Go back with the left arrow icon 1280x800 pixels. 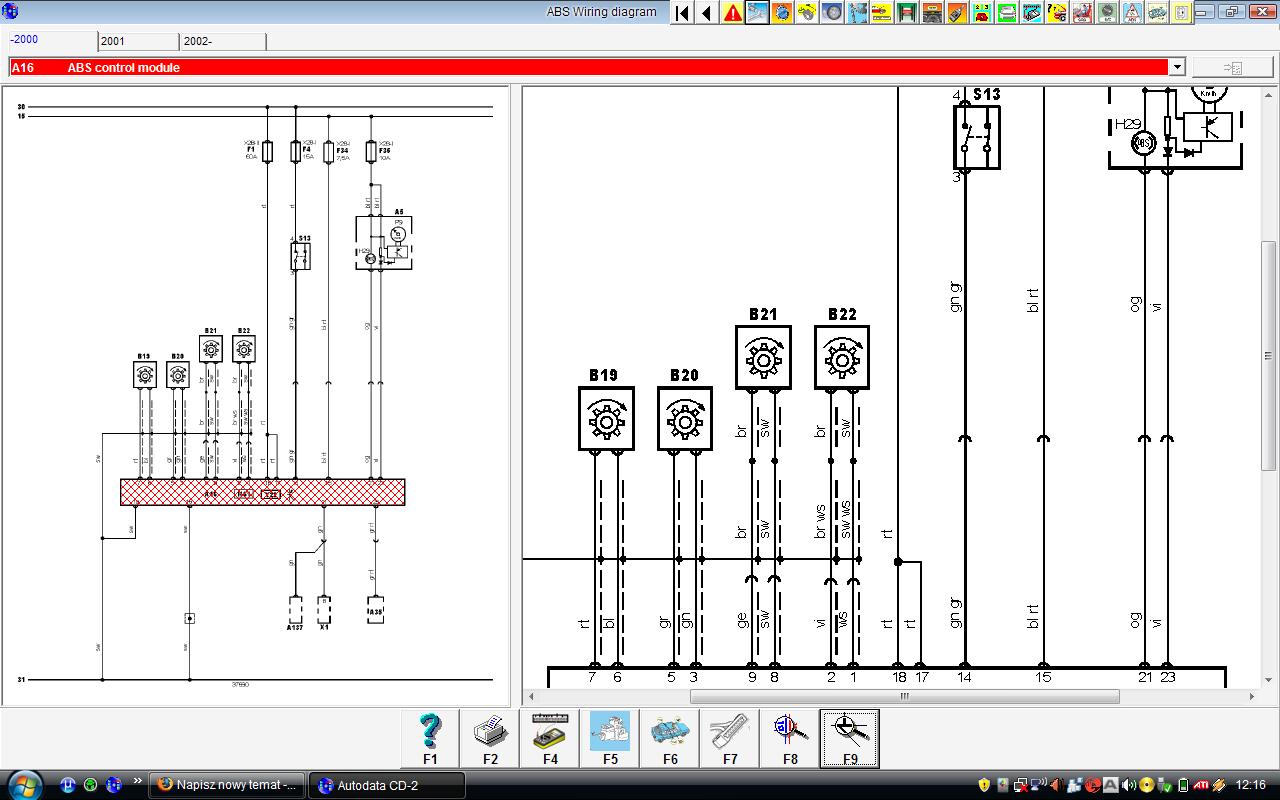click(707, 13)
